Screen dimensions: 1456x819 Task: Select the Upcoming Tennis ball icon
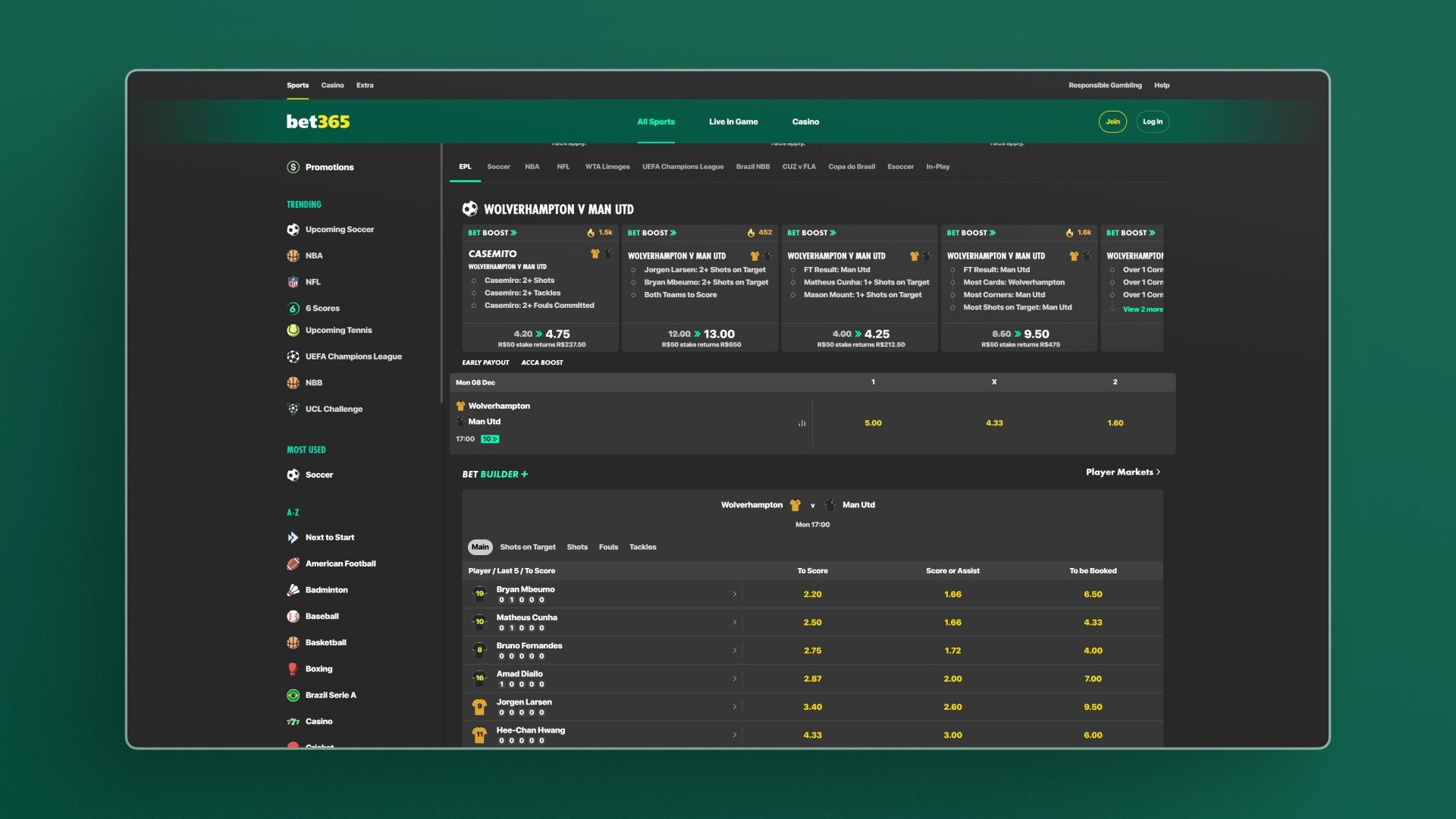coord(293,330)
